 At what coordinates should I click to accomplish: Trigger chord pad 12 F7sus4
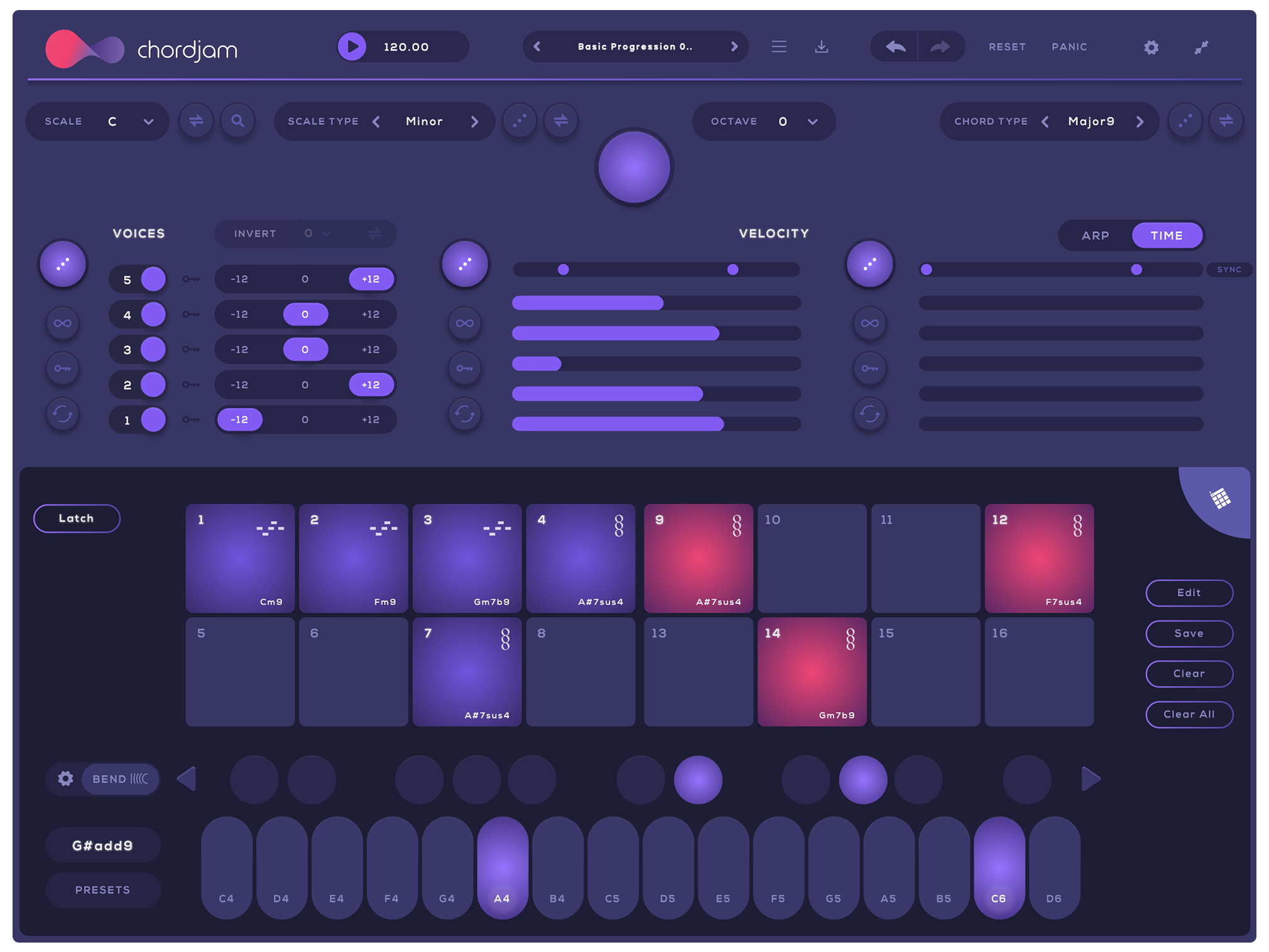point(1039,559)
